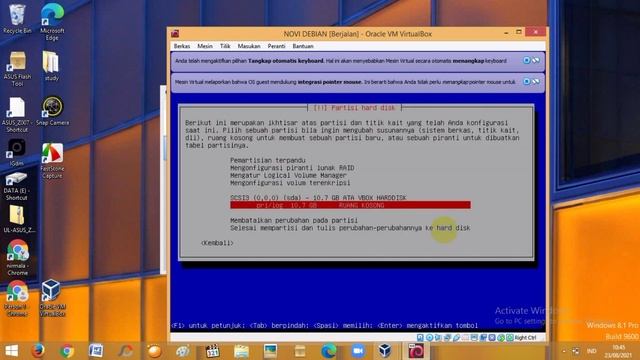Select 'Mengatur Logical Volume Manager'
640x360 pixels.
click(x=288, y=175)
